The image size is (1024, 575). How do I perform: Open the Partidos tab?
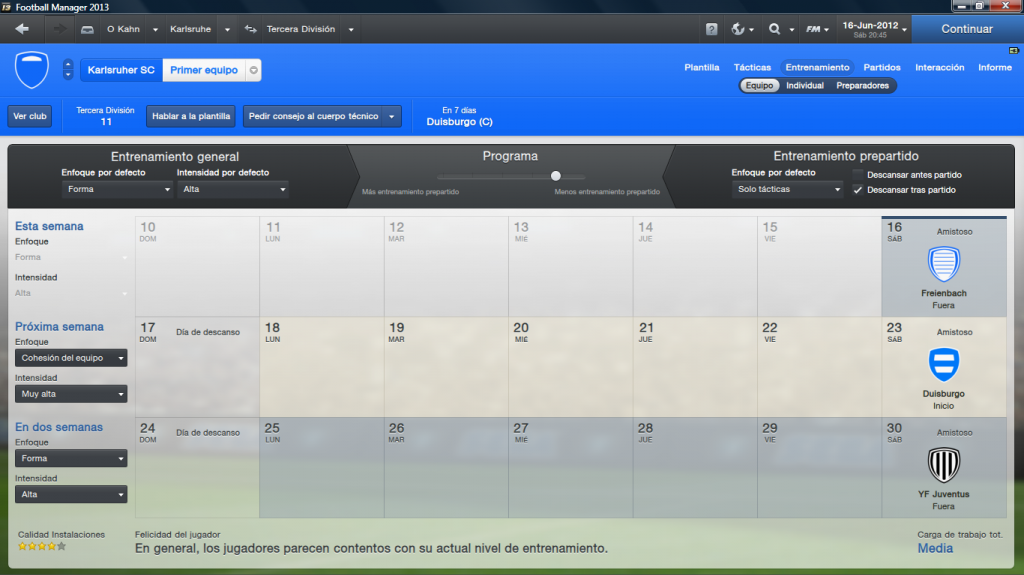point(882,67)
